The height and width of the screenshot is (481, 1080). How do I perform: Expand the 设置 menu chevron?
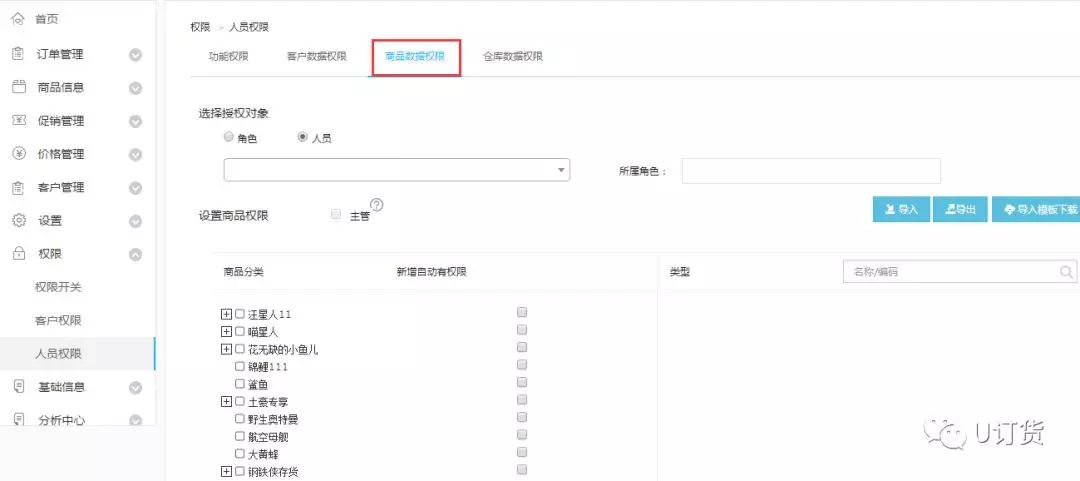point(136,221)
